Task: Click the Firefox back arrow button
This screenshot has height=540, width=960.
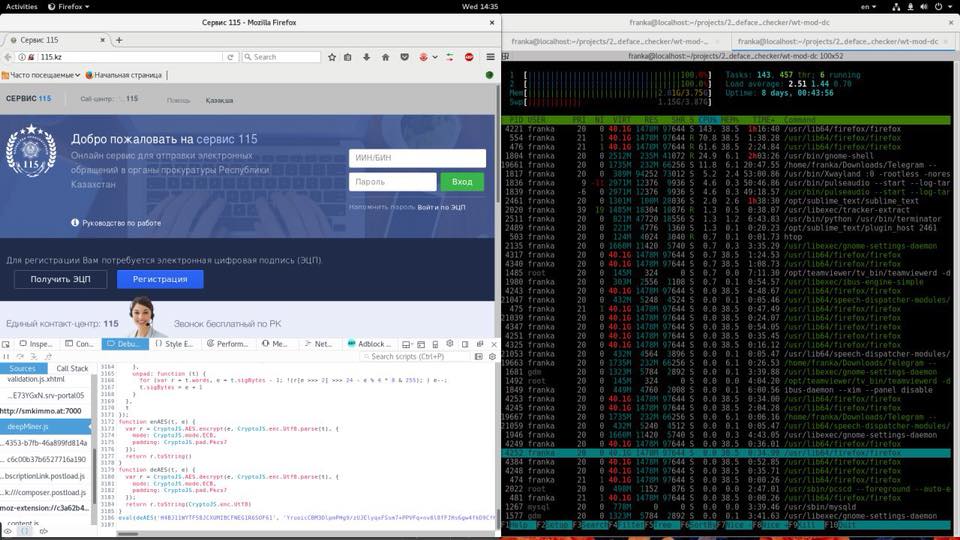Action: pos(7,57)
